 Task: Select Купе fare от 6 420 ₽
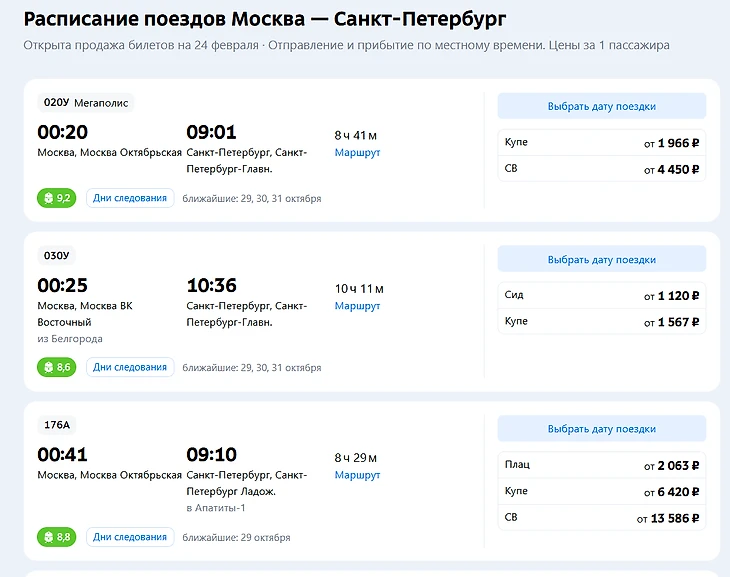coord(602,491)
